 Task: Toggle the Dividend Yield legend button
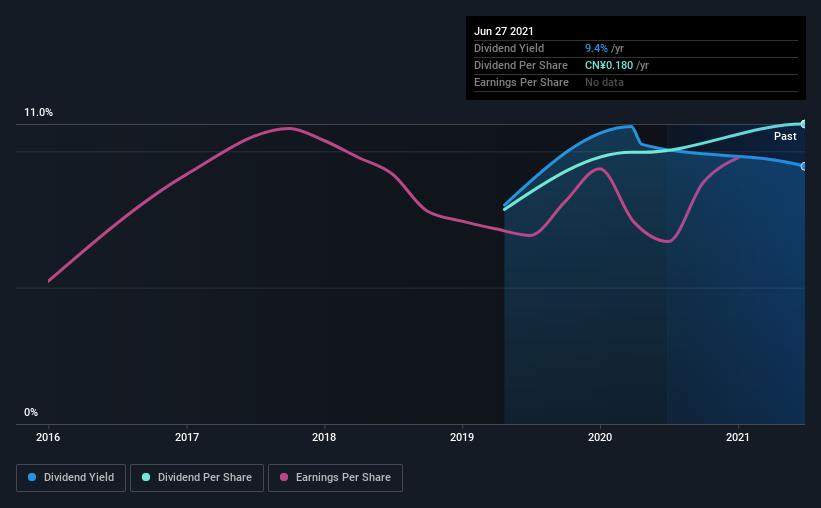pos(71,478)
